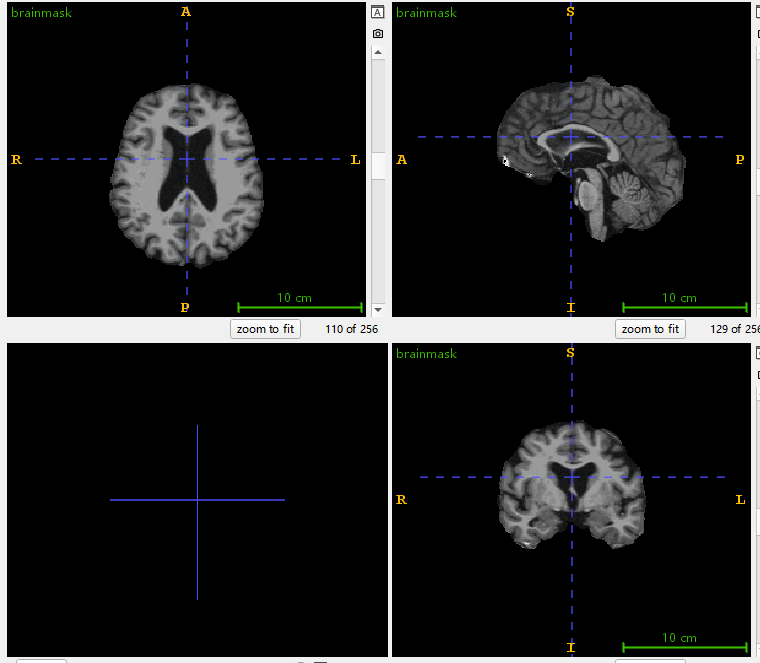This screenshot has width=760, height=663.
Task: Grab the axial slice slider thumb
Action: tap(378, 166)
